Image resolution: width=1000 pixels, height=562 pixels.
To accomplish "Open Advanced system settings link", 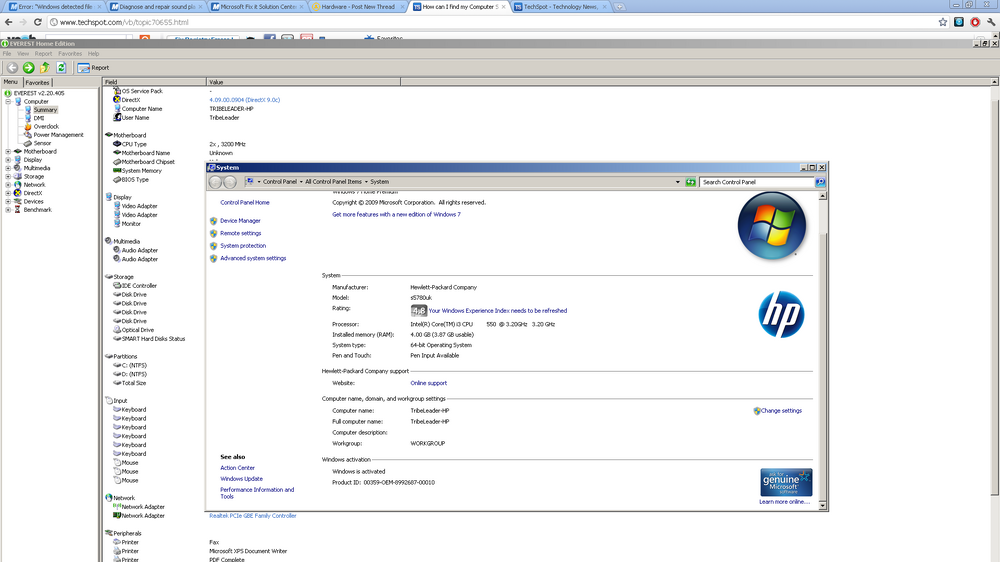I will click(x=253, y=258).
